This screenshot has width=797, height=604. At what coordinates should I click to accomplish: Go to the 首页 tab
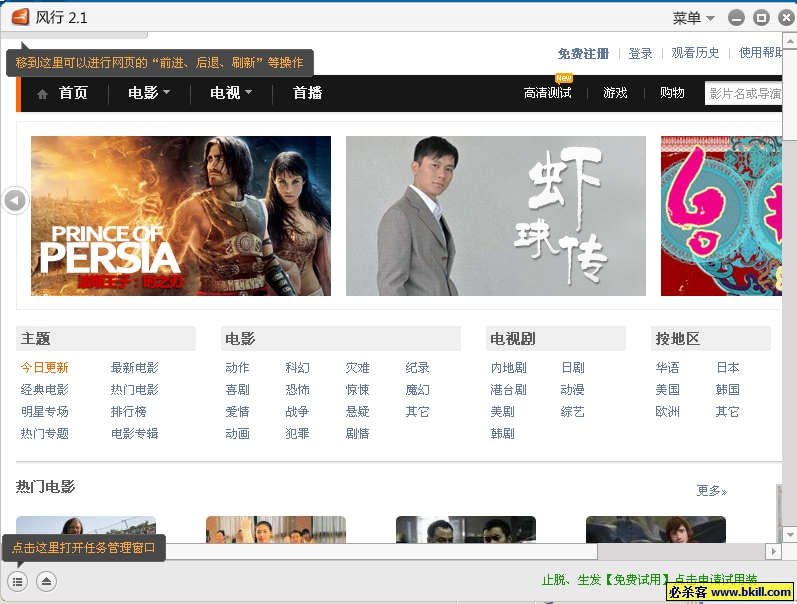pos(73,93)
